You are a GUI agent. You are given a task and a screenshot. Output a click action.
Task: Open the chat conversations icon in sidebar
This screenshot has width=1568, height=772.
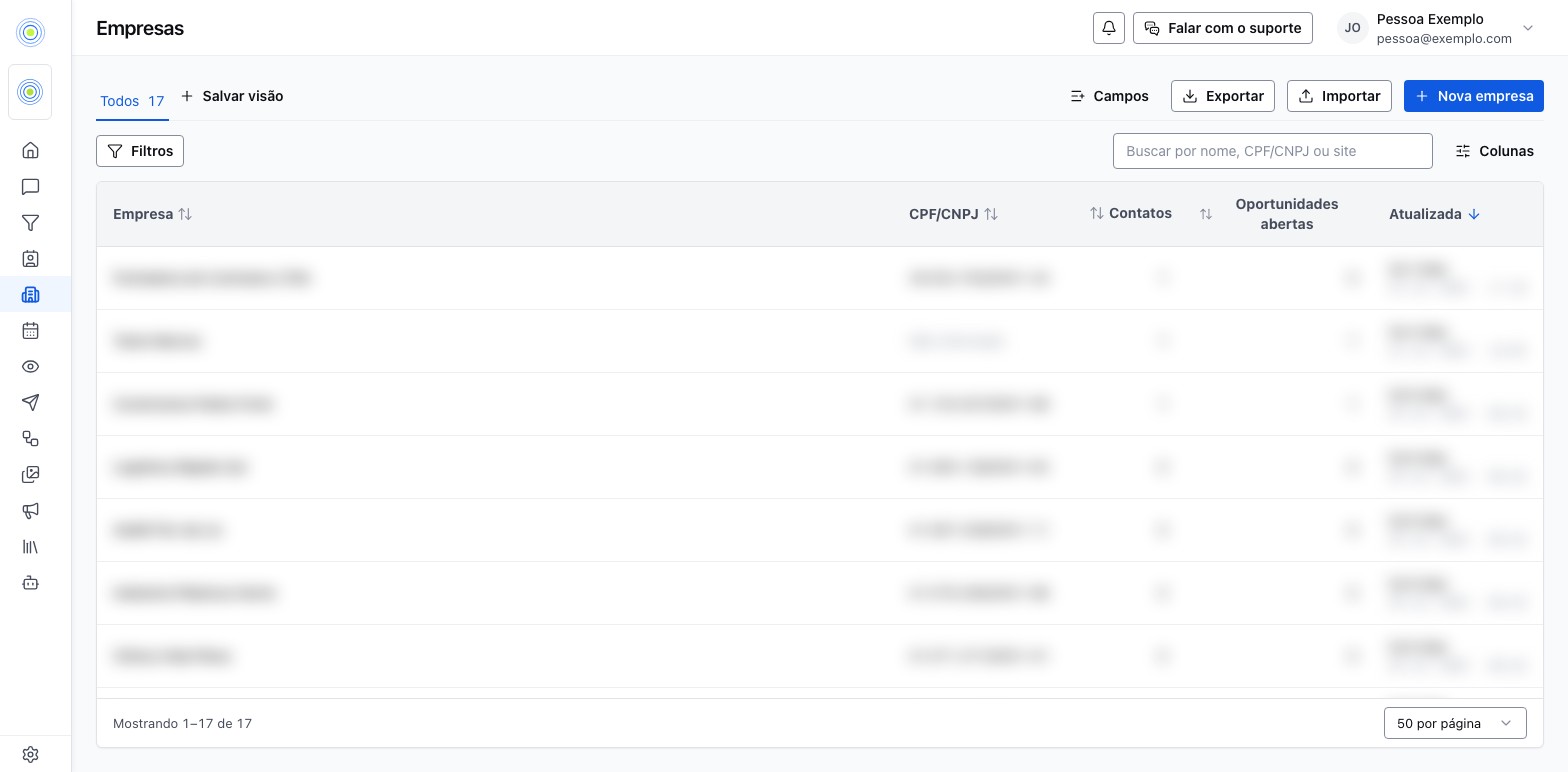tap(31, 186)
